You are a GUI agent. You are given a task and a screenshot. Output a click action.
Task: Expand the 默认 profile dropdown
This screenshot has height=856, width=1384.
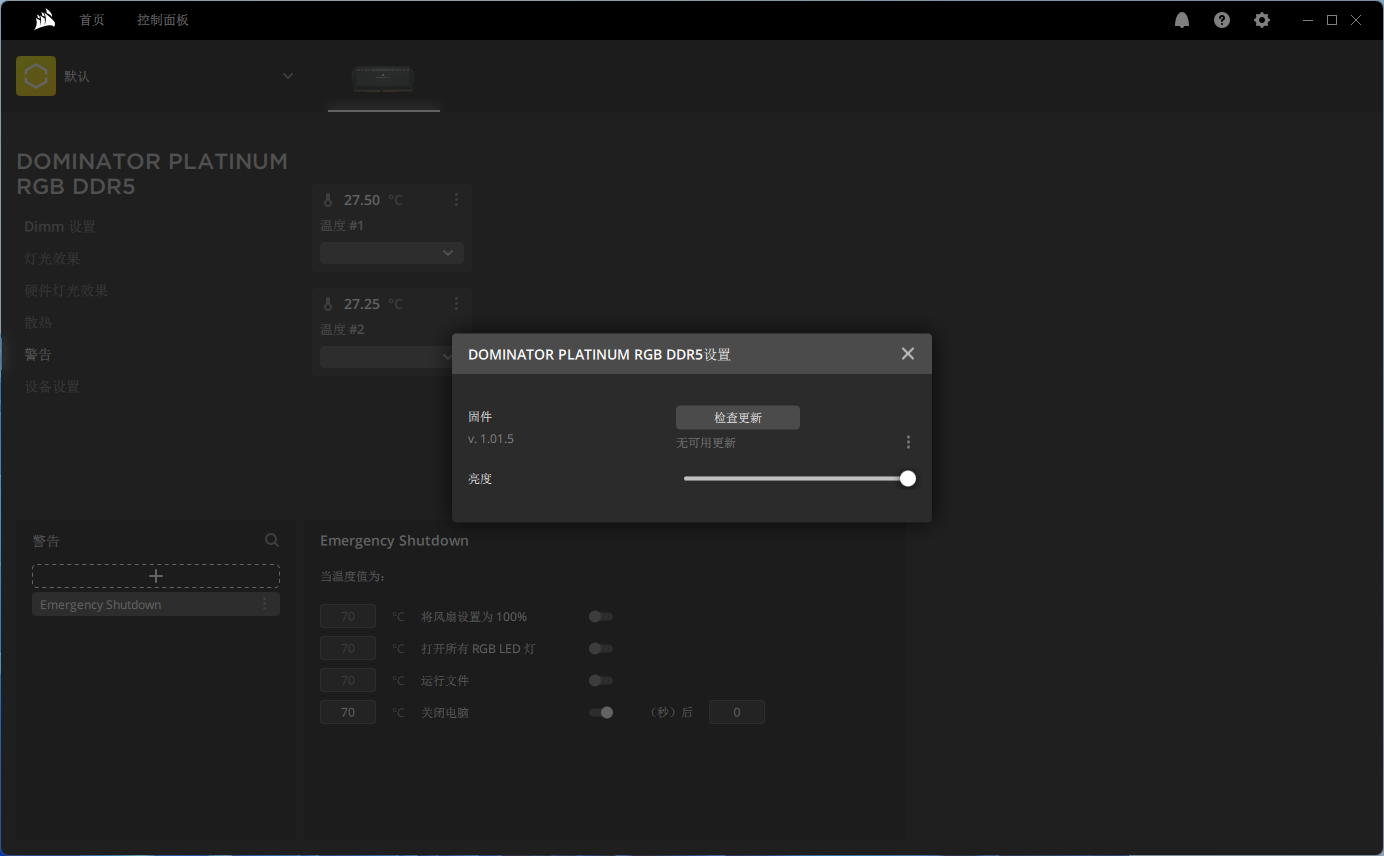click(x=288, y=76)
